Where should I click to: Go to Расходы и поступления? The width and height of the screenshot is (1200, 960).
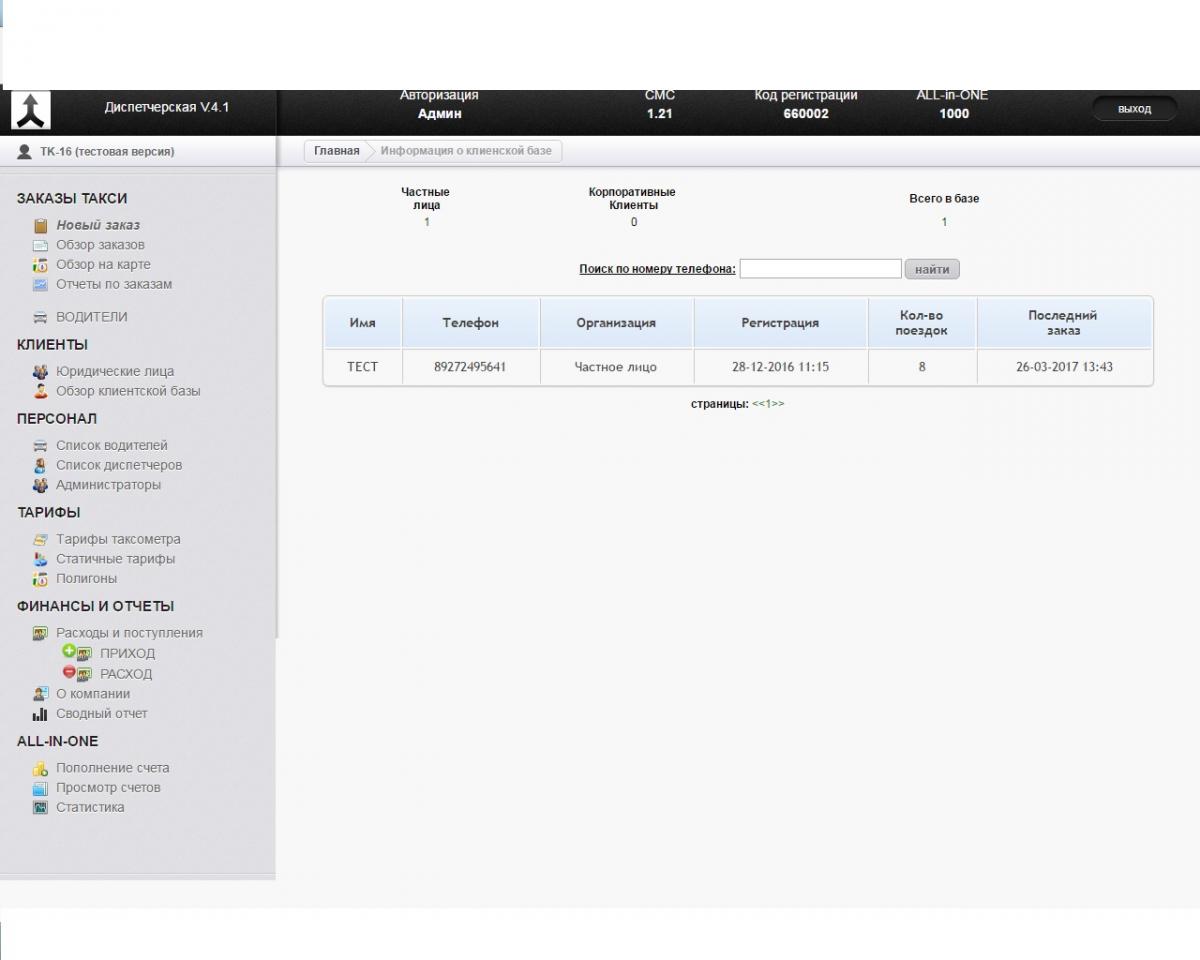(129, 633)
